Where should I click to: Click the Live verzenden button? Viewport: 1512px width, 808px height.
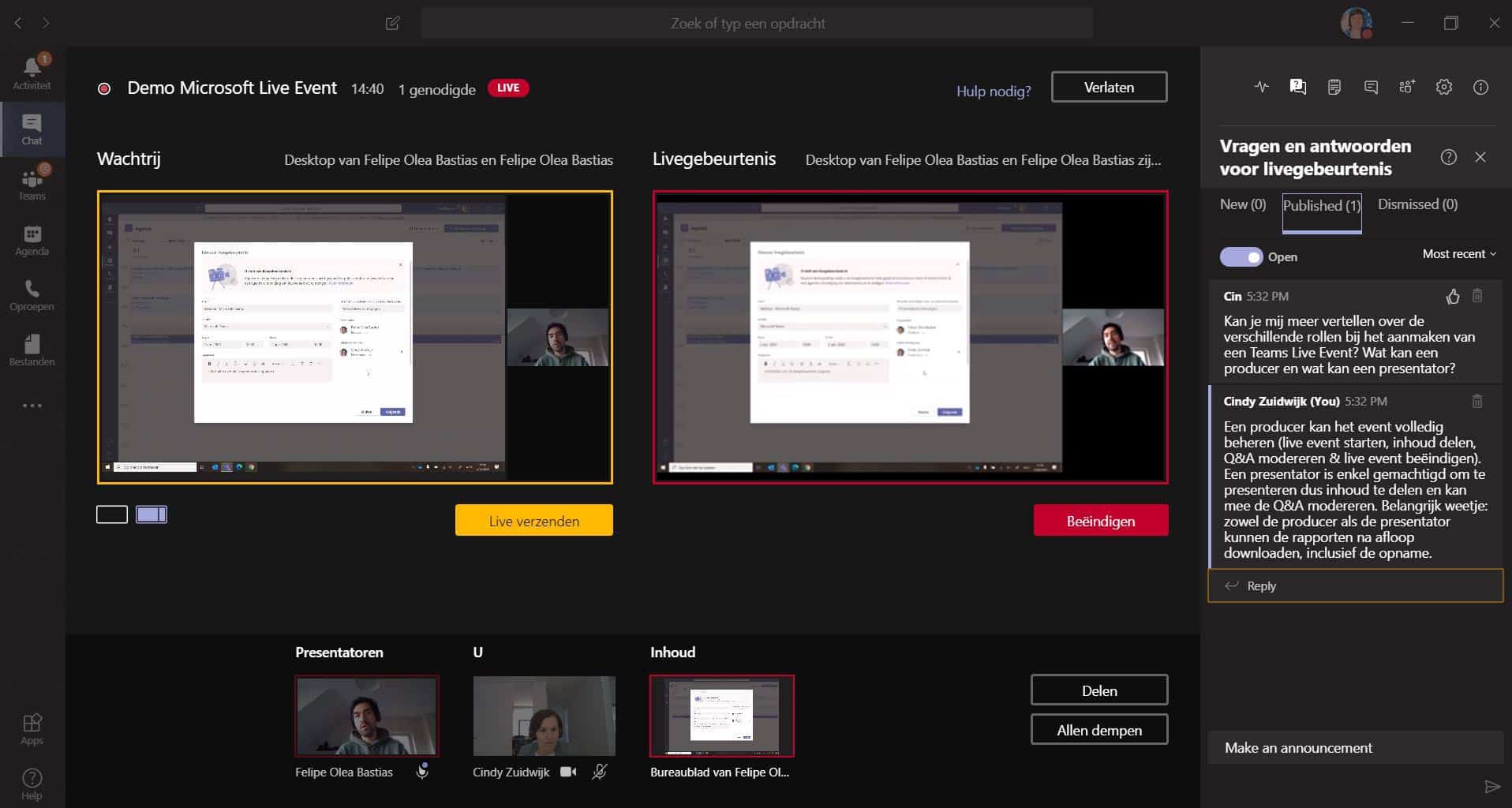[534, 521]
